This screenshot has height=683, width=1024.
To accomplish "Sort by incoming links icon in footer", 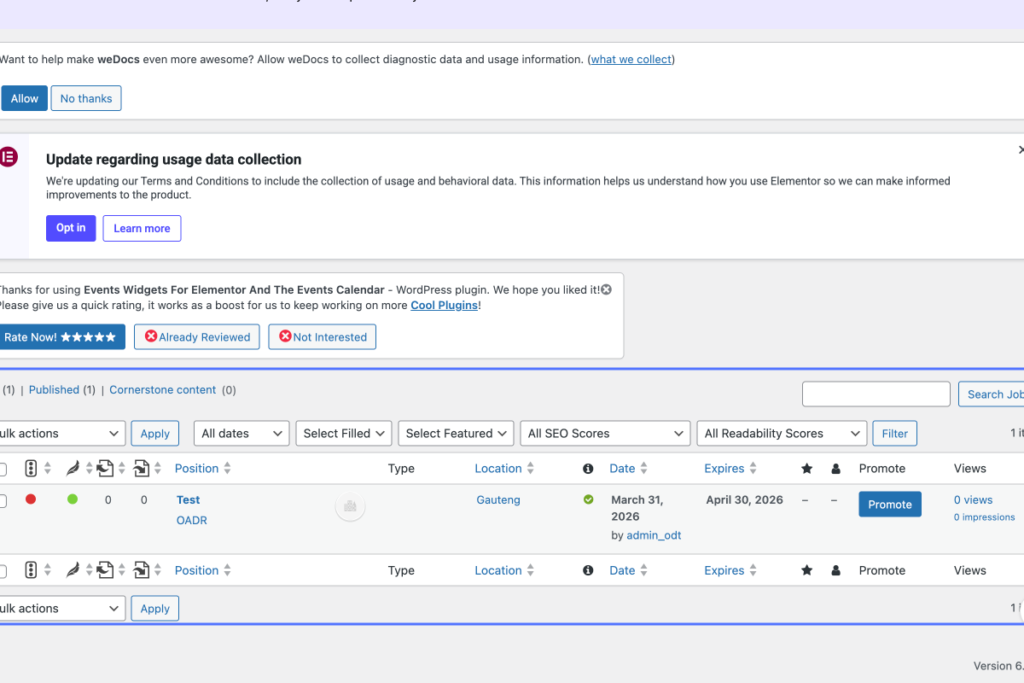I will pos(141,570).
